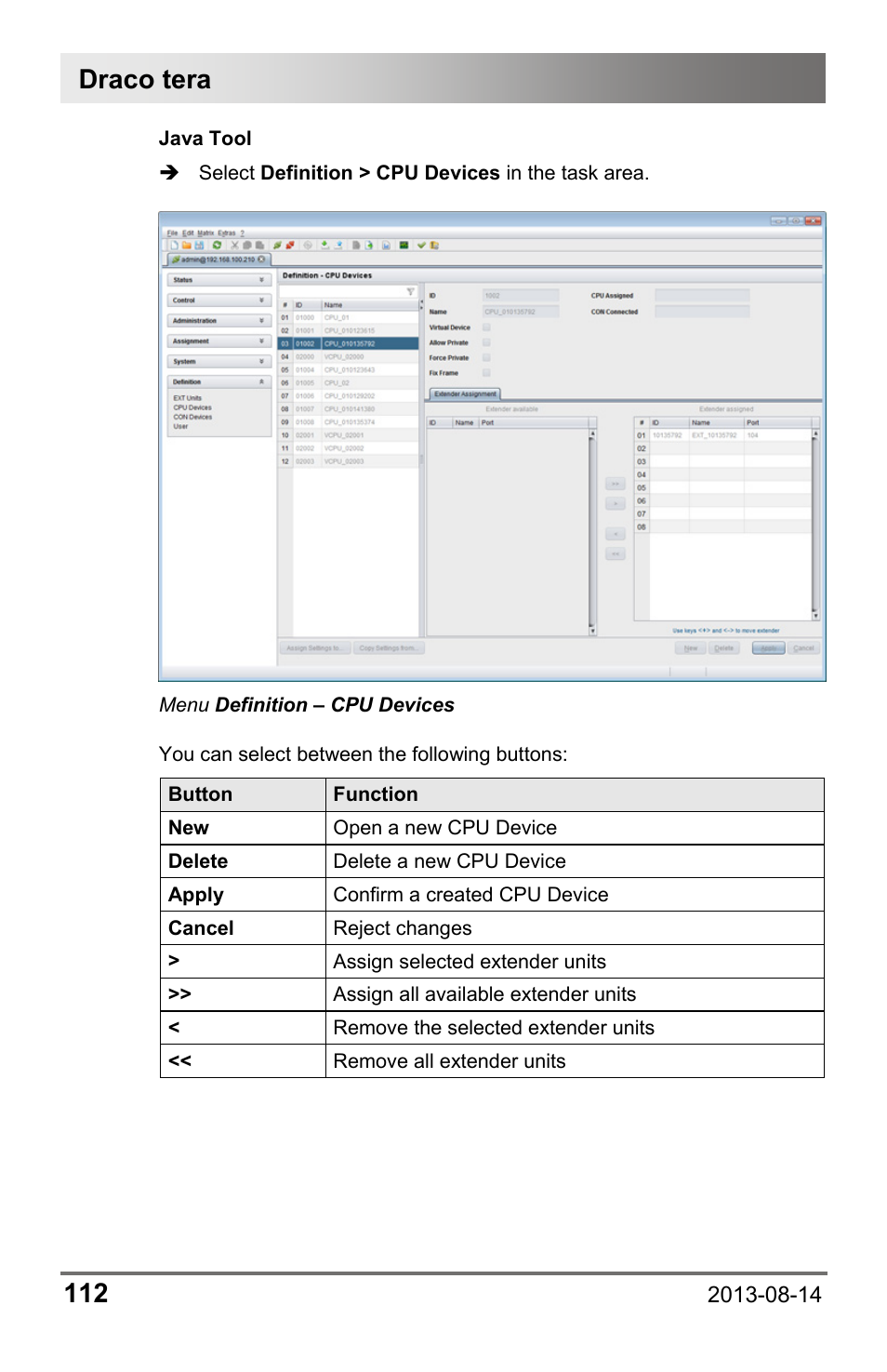Expand the System task section
This screenshot has width=887, height=1372.
[x=218, y=362]
